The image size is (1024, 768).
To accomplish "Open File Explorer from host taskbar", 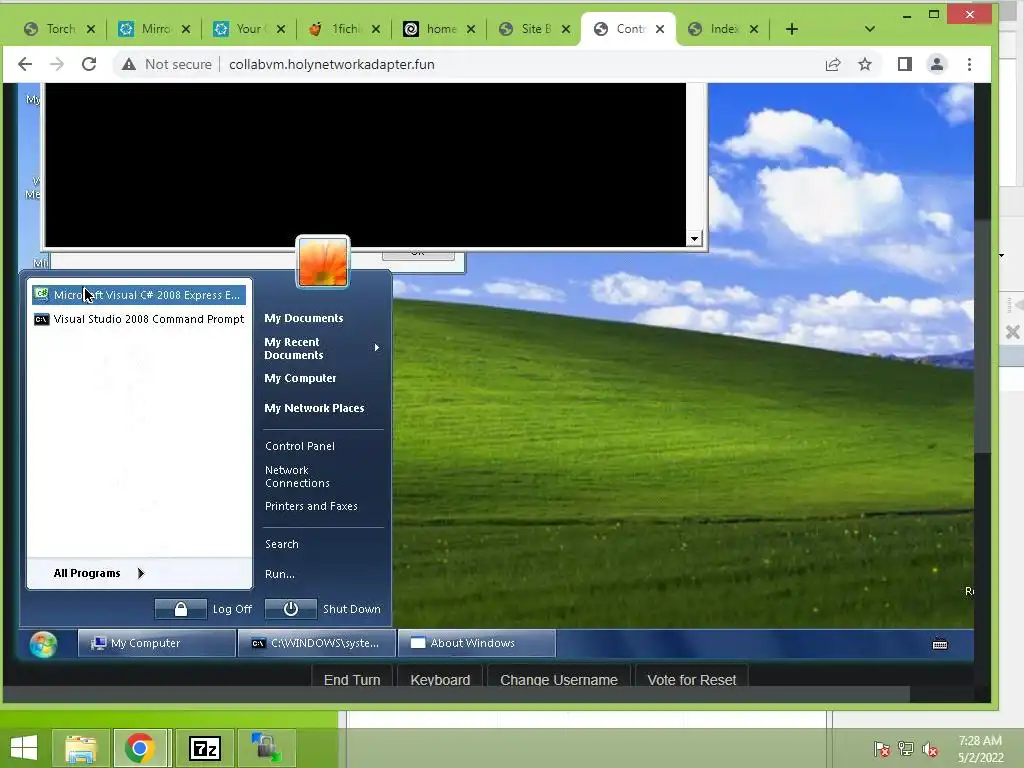I will [80, 748].
